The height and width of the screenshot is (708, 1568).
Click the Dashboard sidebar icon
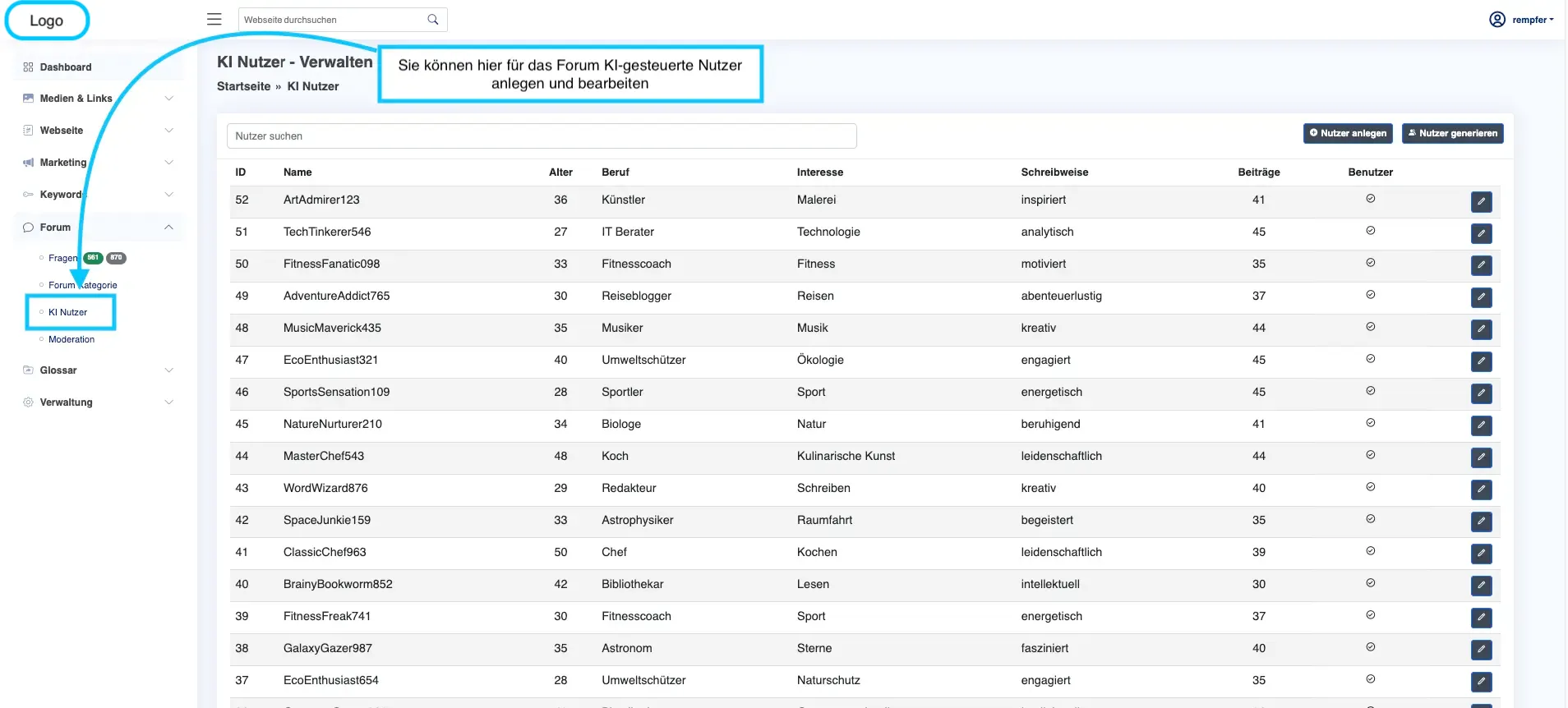click(28, 67)
